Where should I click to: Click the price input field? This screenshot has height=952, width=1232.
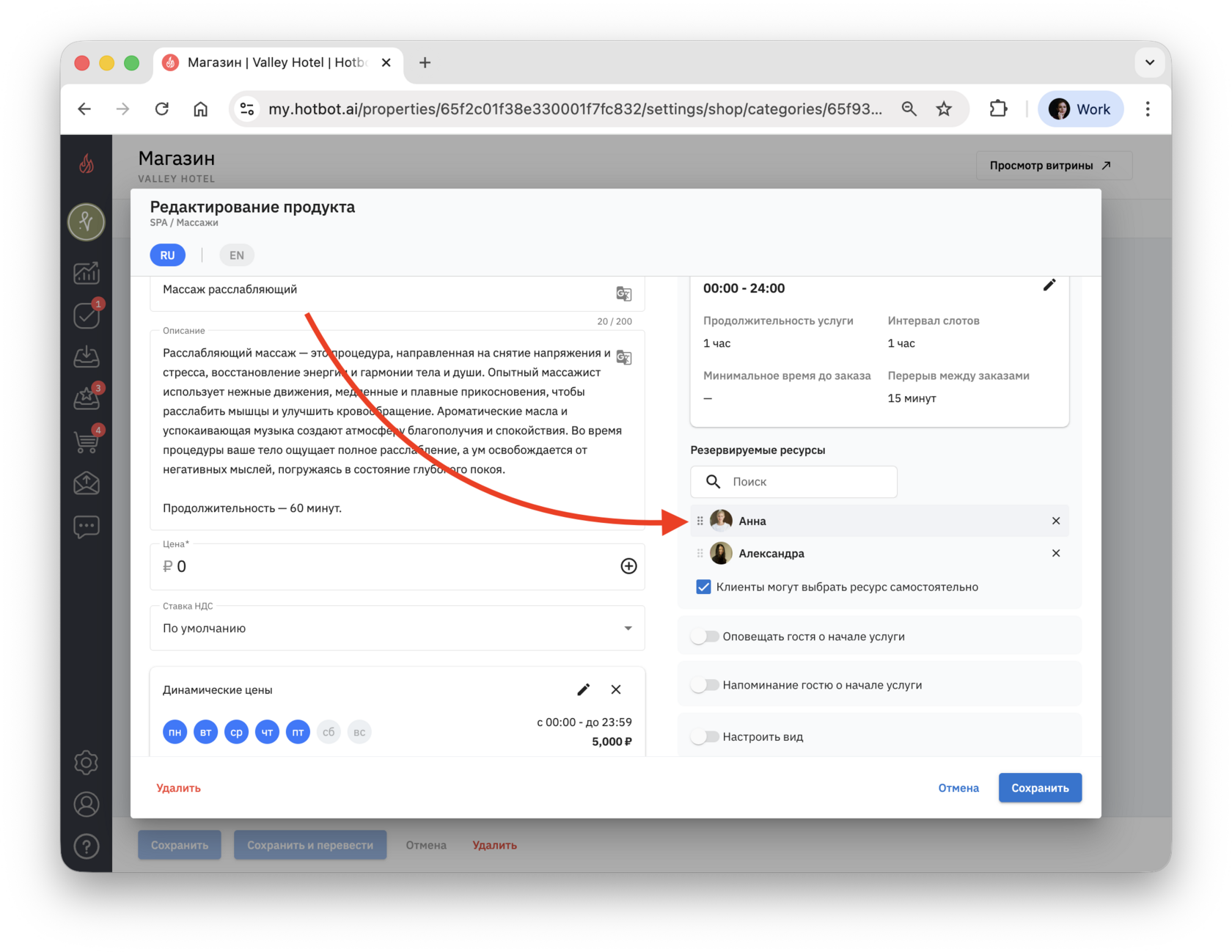pos(397,566)
